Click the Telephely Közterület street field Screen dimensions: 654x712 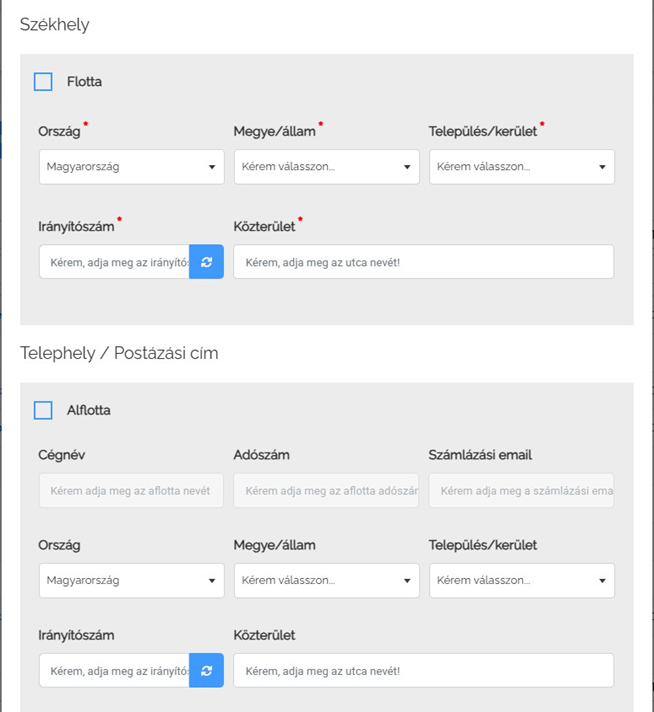pos(423,670)
